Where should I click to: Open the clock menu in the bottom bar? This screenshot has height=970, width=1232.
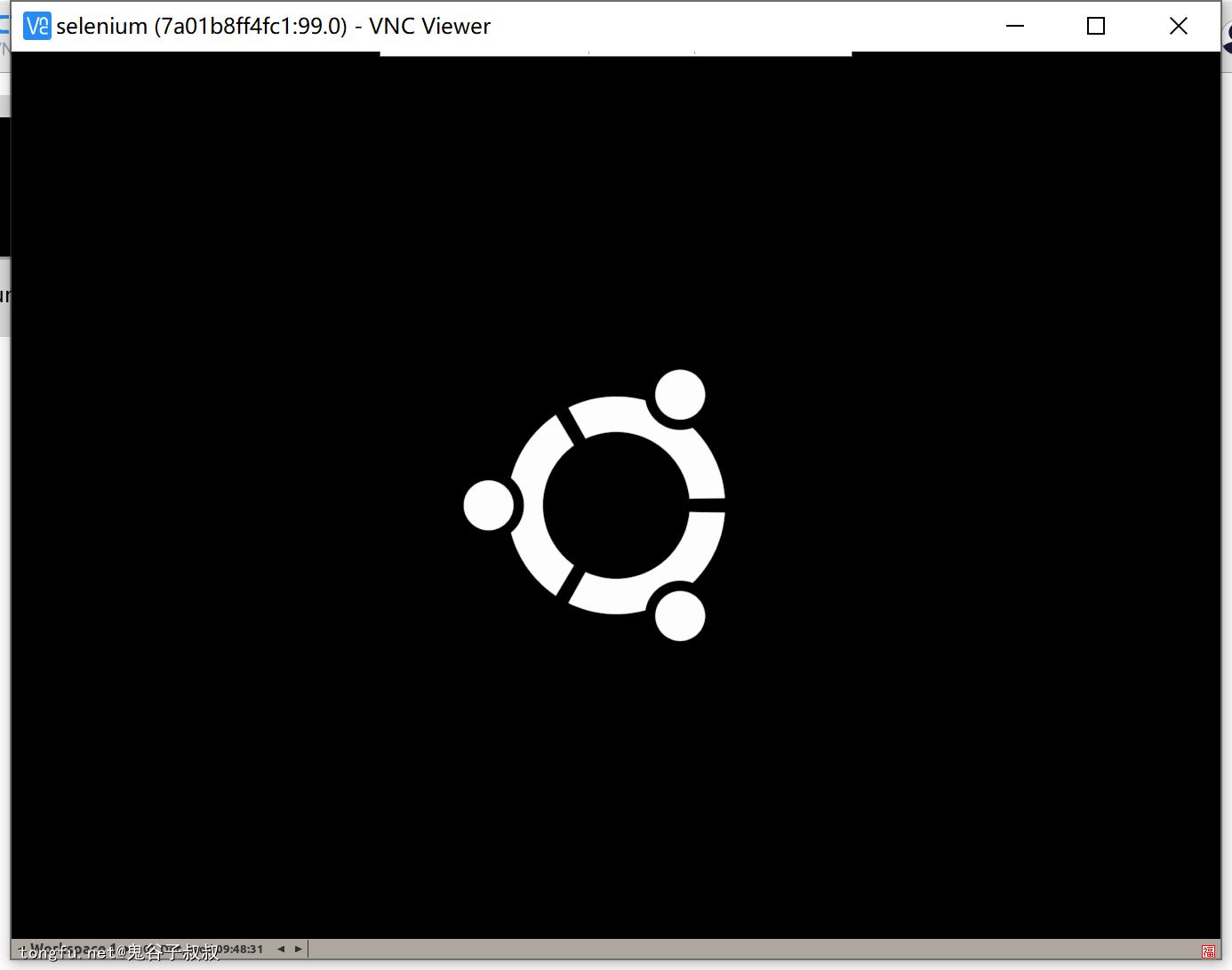[x=238, y=949]
